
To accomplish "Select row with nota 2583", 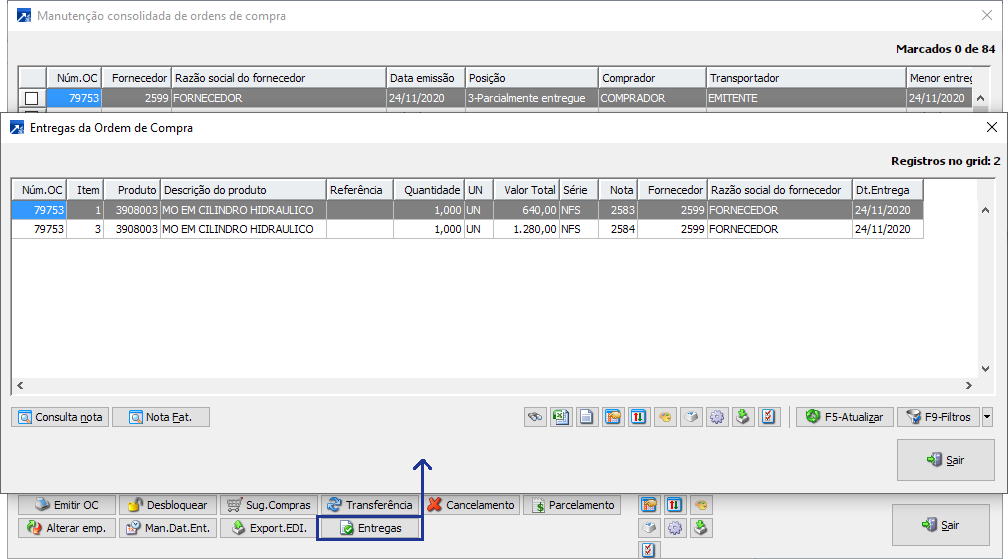I will 467,210.
